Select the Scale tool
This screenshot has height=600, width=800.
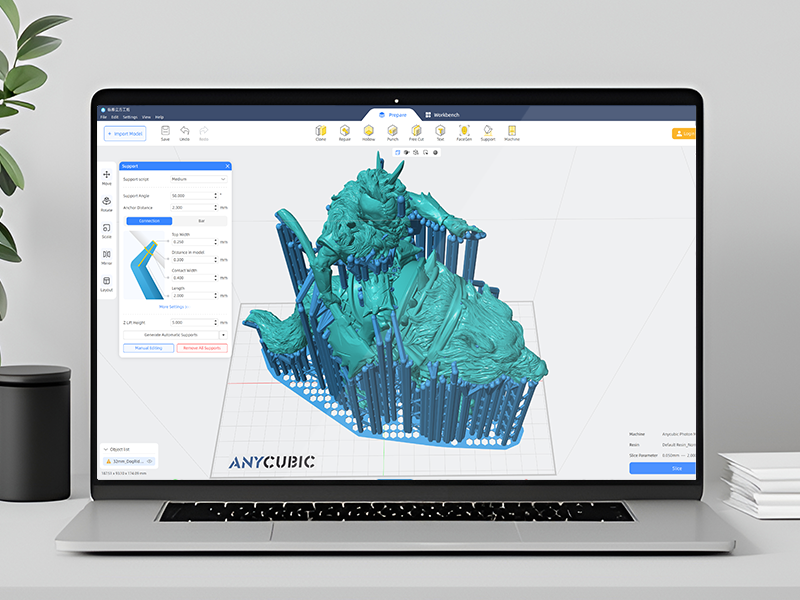[x=107, y=231]
